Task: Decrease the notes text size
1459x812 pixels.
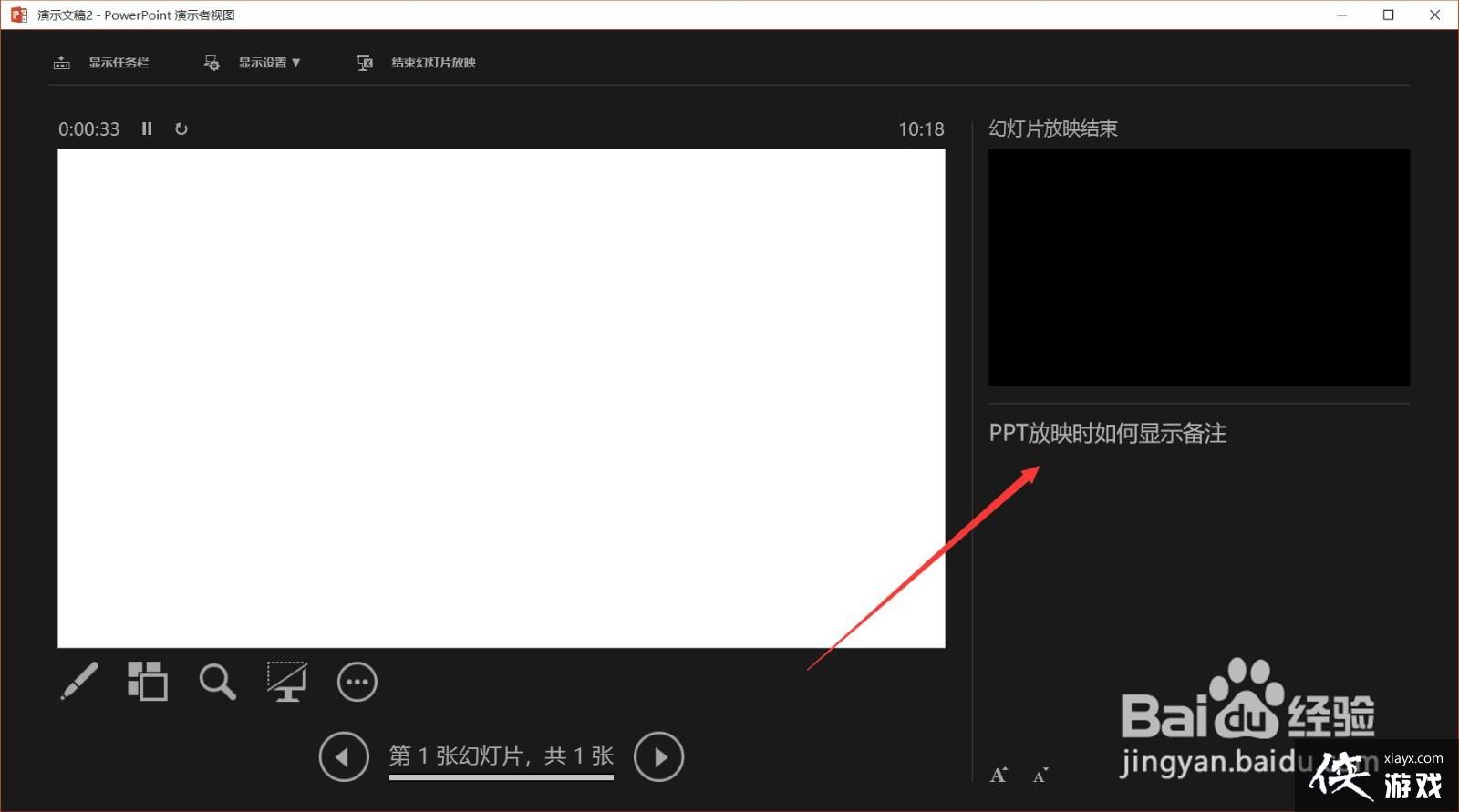Action: coord(1040,775)
